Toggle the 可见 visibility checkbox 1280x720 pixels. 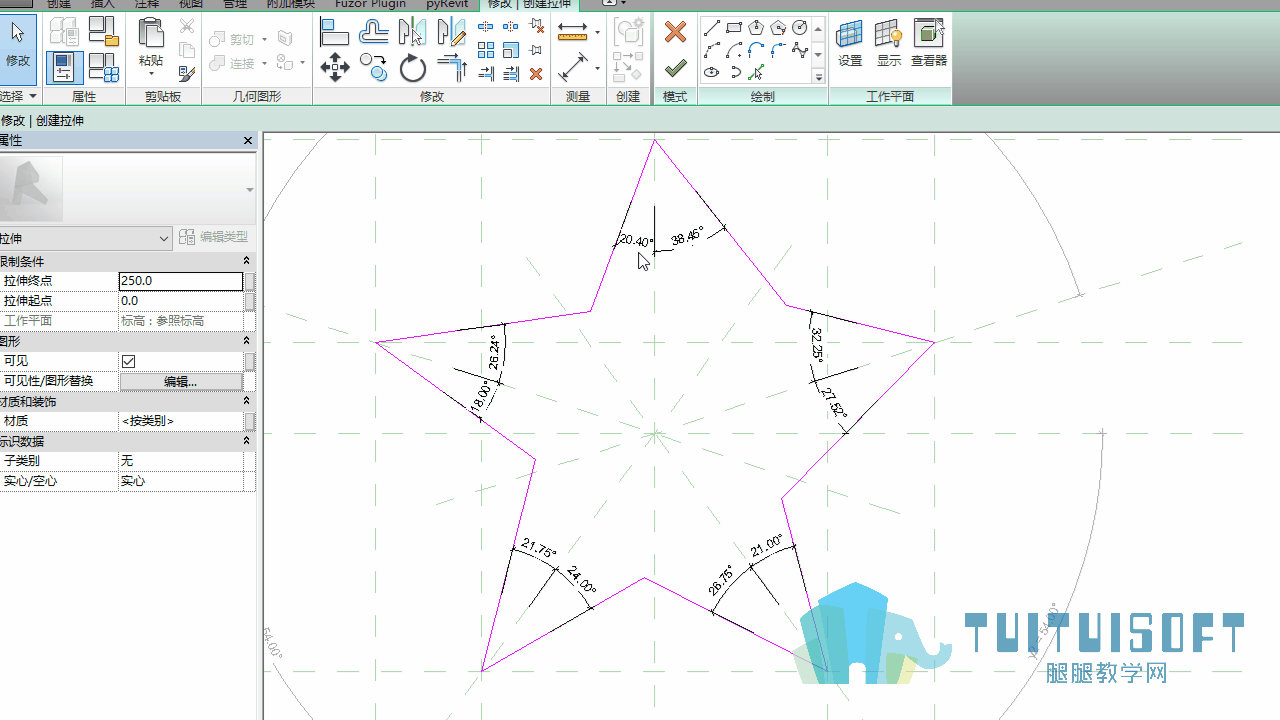(x=128, y=361)
